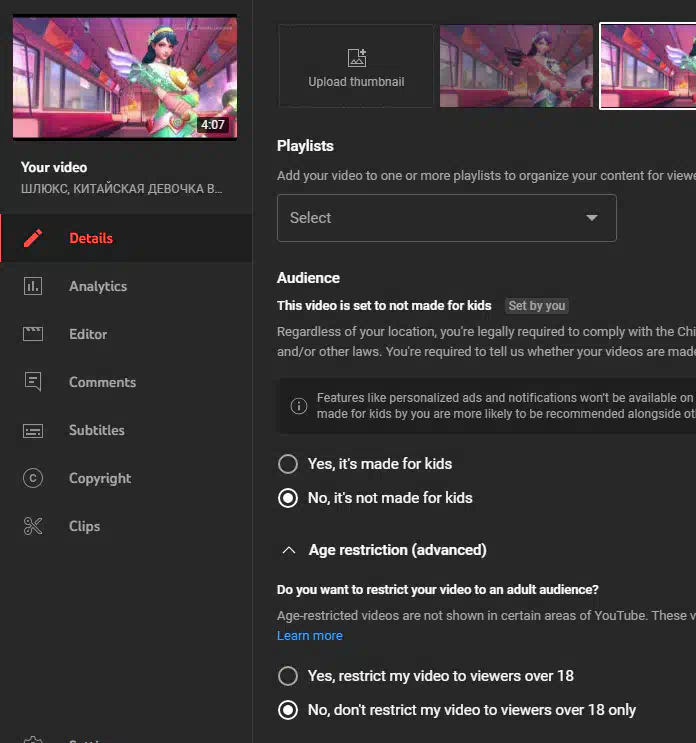696x743 pixels.
Task: Open the Clips section
Action: pyautogui.click(x=126, y=526)
